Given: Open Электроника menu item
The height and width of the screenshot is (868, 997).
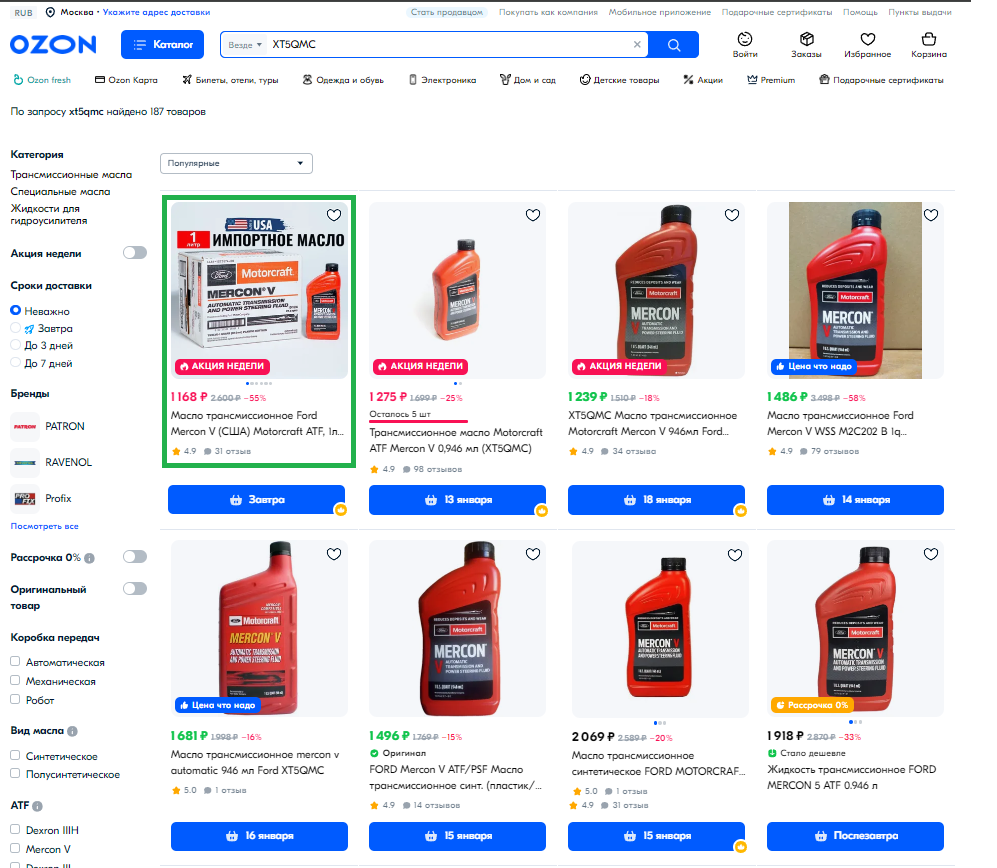Looking at the screenshot, I should [x=442, y=80].
